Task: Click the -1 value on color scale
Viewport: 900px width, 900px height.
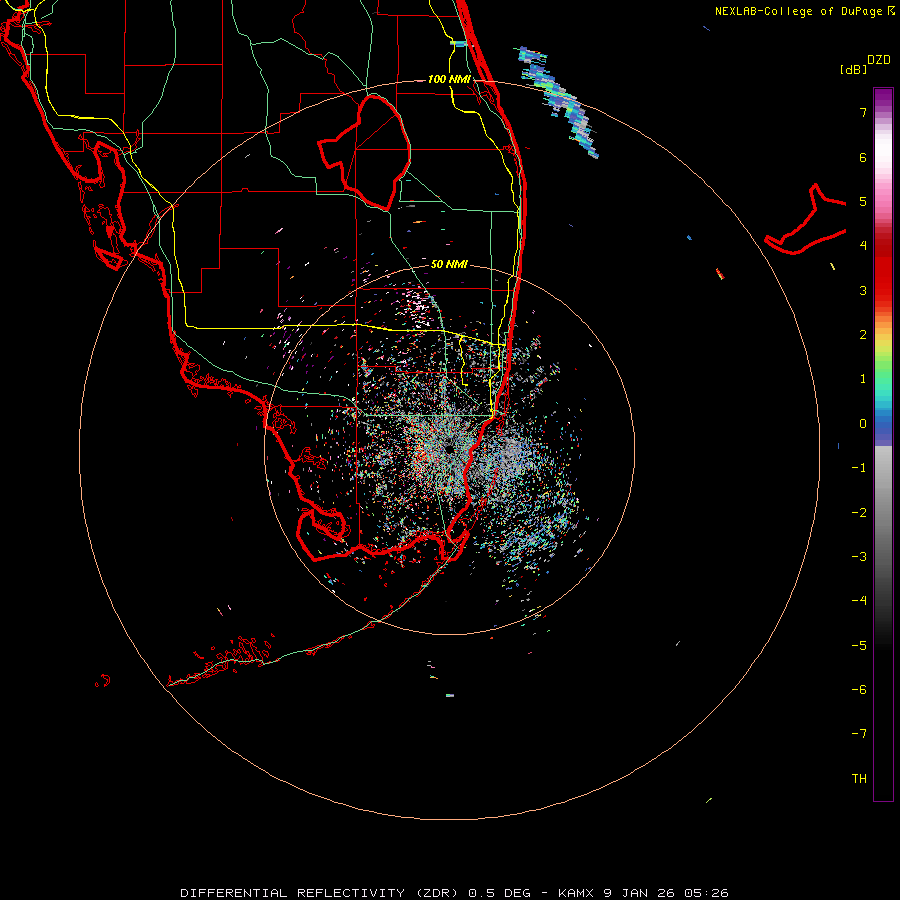Action: pyautogui.click(x=859, y=468)
